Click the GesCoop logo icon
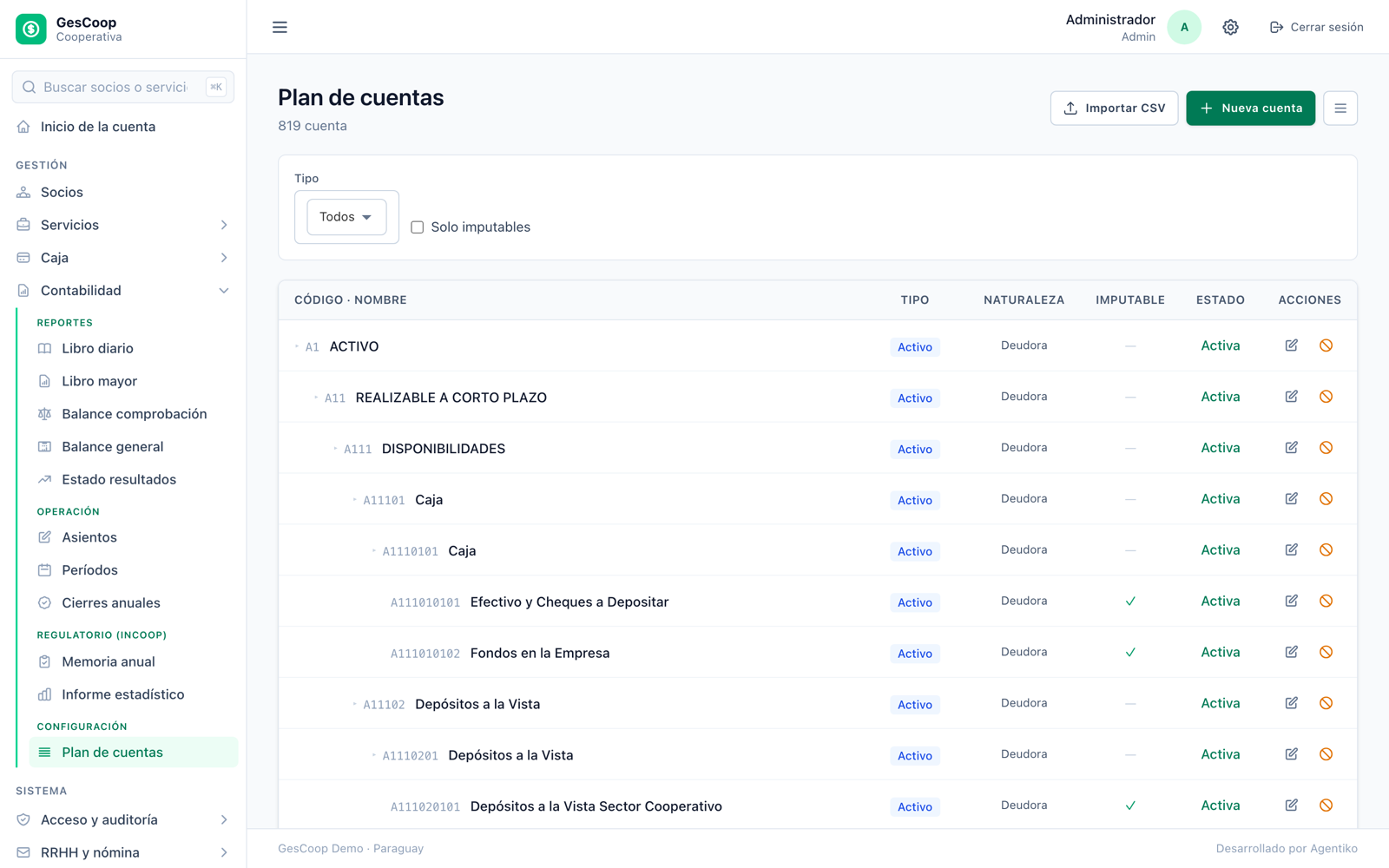The image size is (1389, 868). 31,29
